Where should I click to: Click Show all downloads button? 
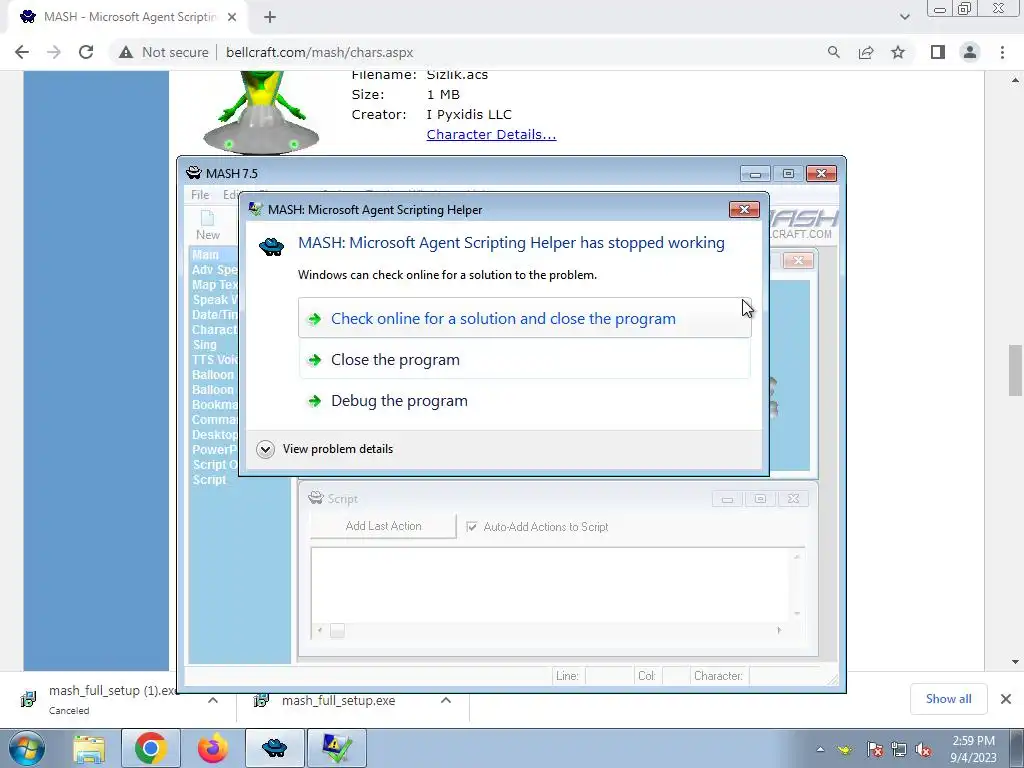948,699
